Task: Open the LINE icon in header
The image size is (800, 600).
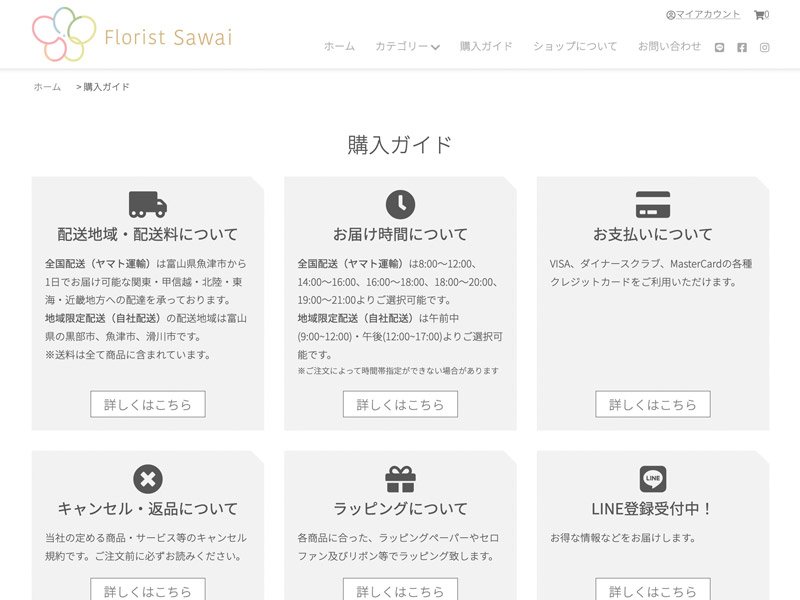Action: (x=719, y=47)
